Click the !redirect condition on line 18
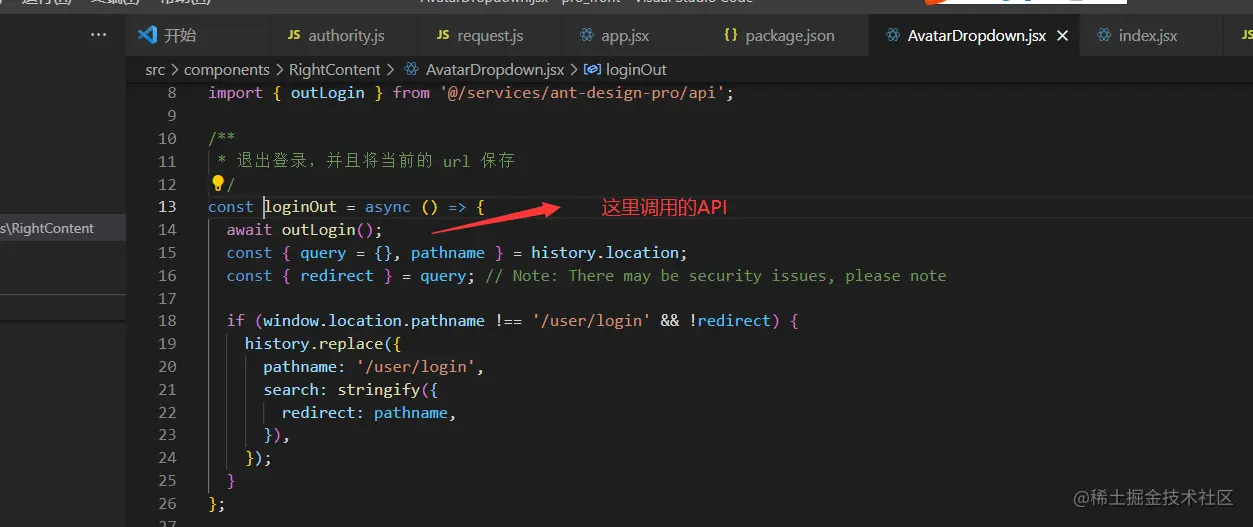1253x527 pixels. [x=730, y=321]
